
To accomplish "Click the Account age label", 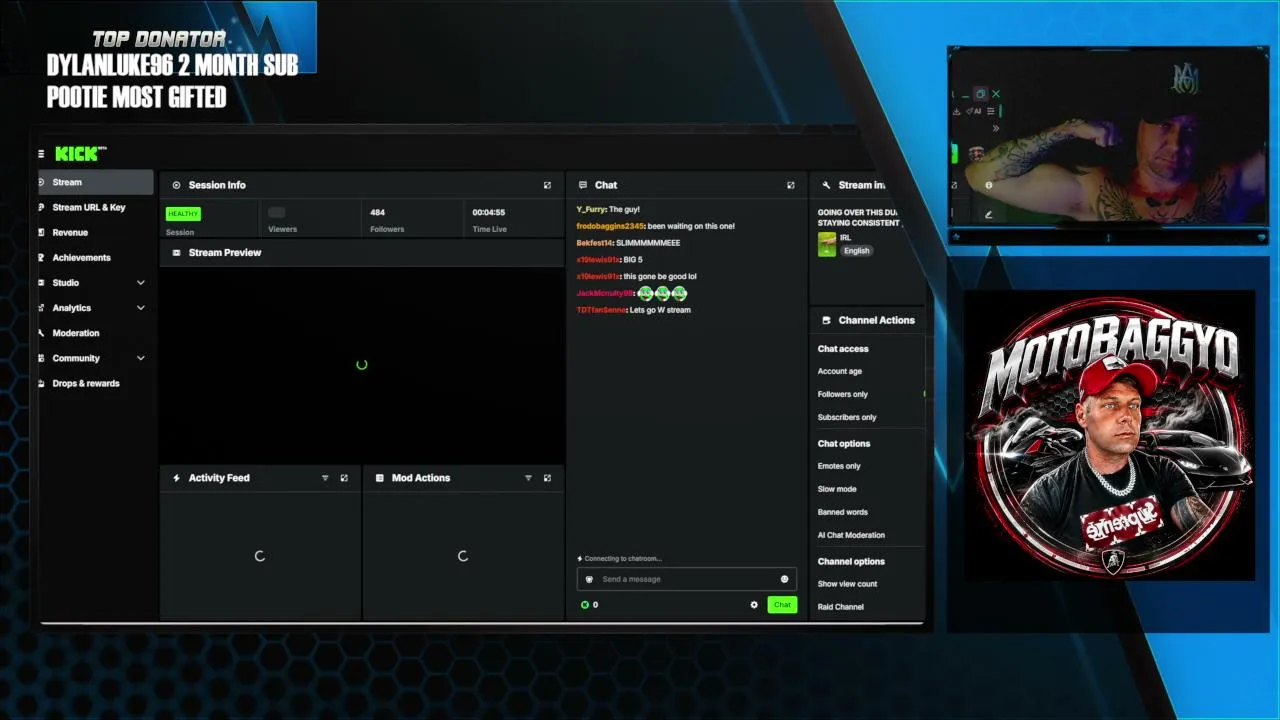I will [840, 371].
